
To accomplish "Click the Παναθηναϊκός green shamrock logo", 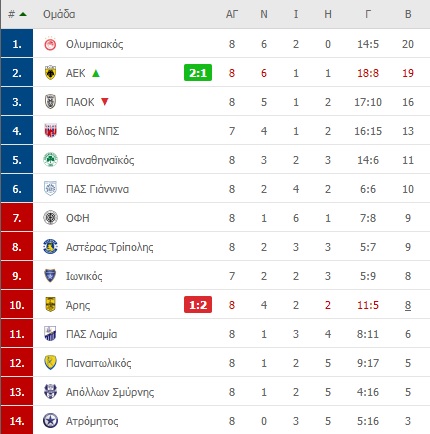I will click(x=50, y=160).
